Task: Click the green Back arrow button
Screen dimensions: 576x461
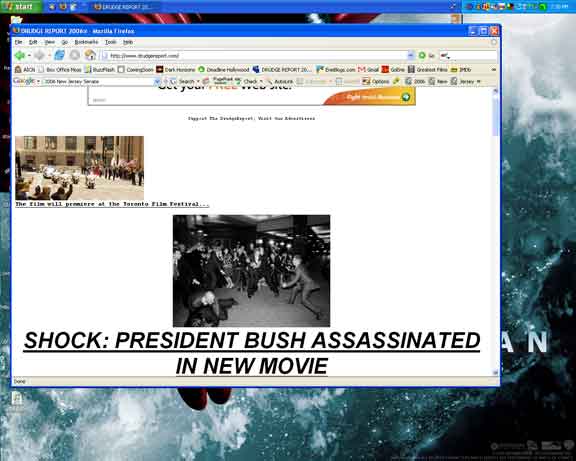Action: click(x=20, y=55)
